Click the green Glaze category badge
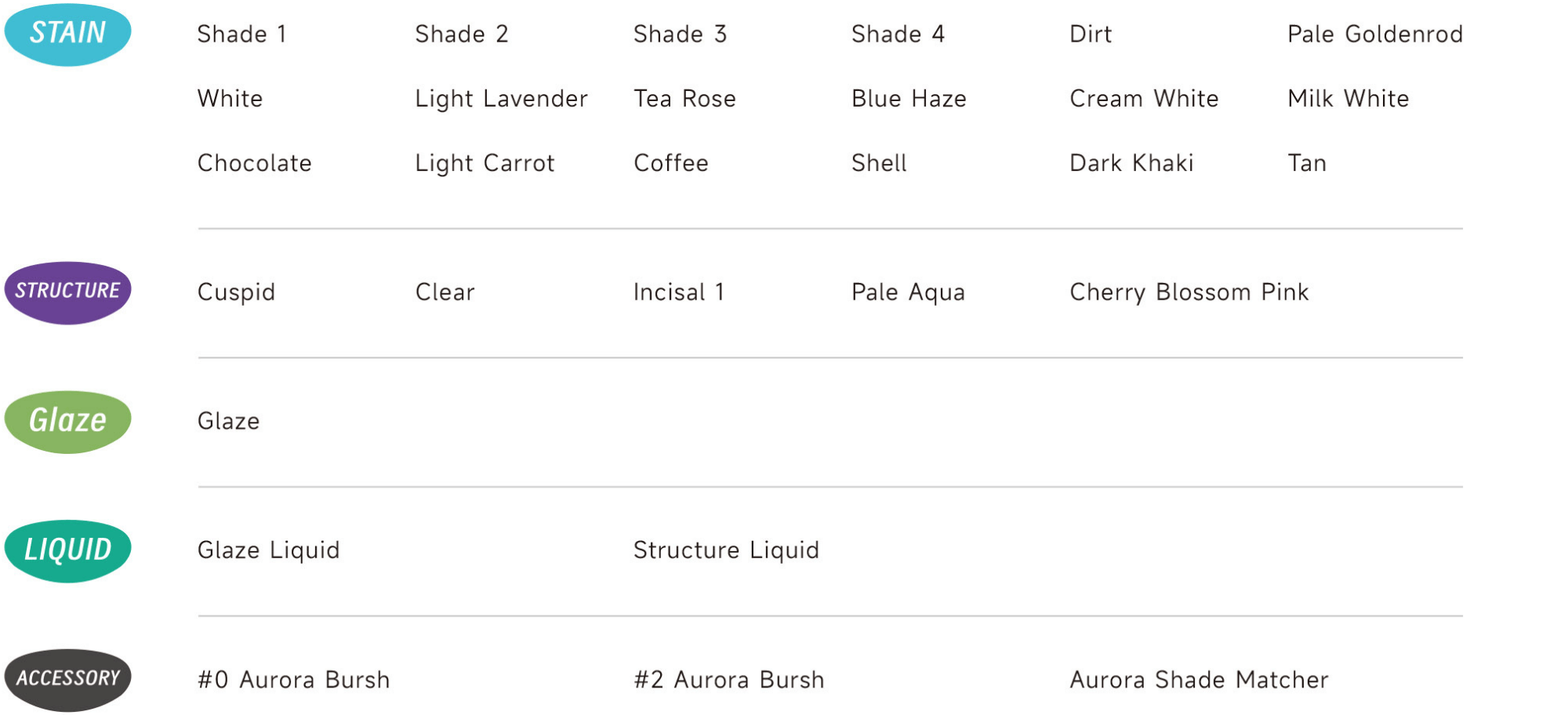The image size is (1568, 715). (x=68, y=422)
